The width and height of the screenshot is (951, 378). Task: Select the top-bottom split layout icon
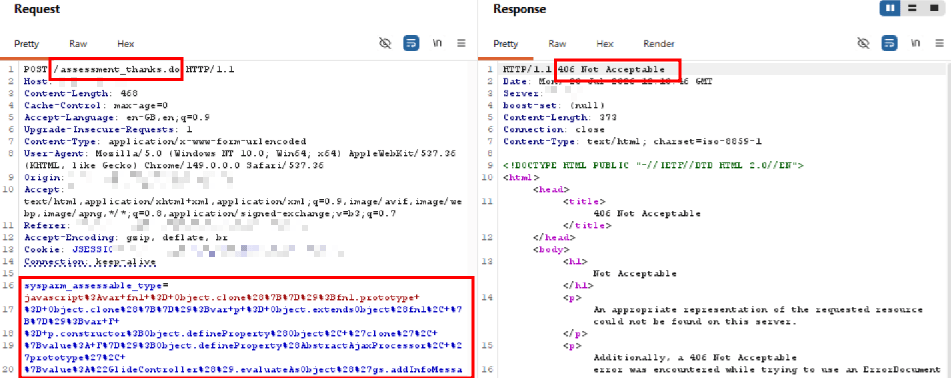coord(912,8)
